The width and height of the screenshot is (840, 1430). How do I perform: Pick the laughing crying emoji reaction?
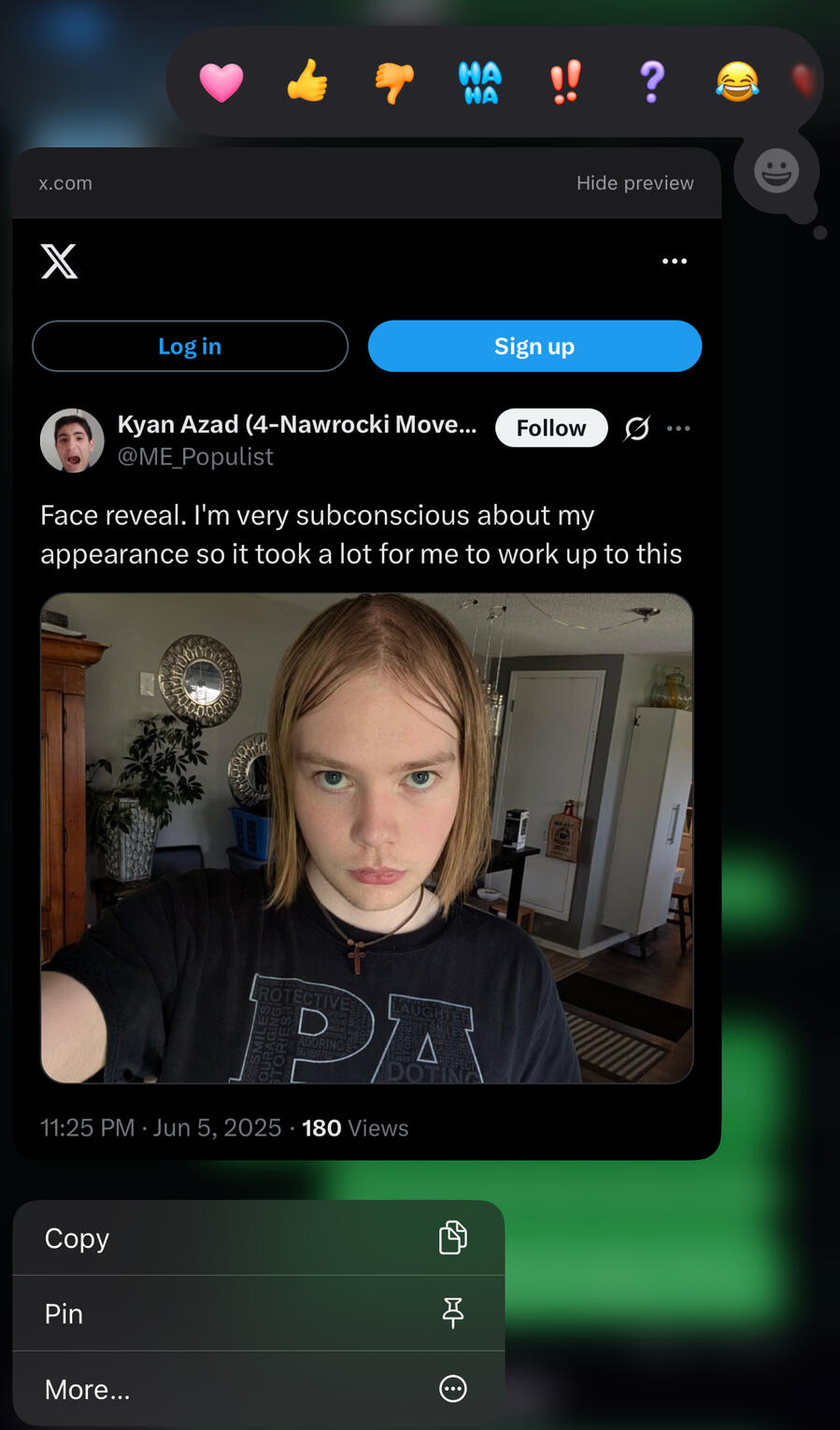coord(737,81)
